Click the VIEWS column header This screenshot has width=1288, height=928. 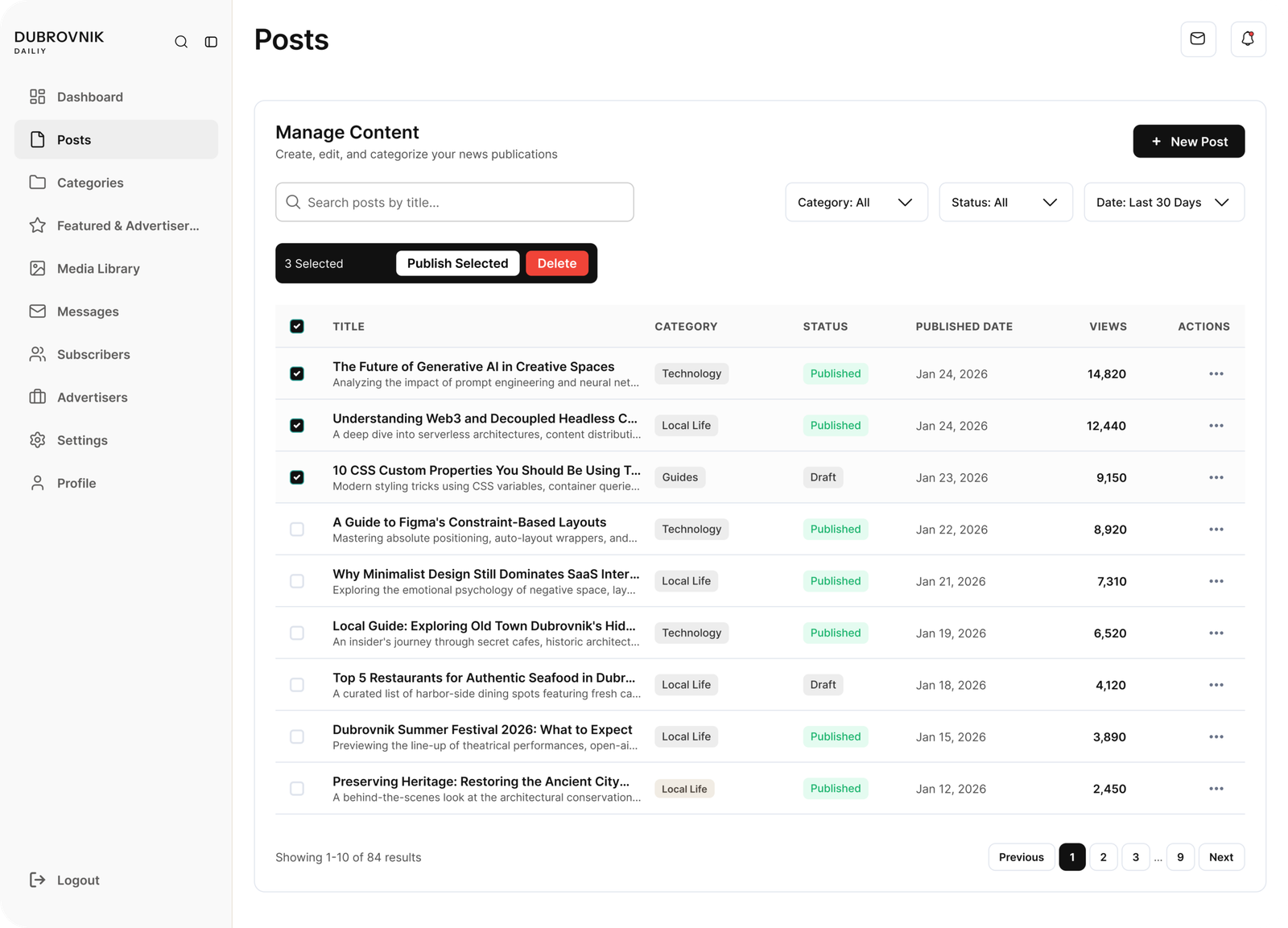click(1108, 326)
